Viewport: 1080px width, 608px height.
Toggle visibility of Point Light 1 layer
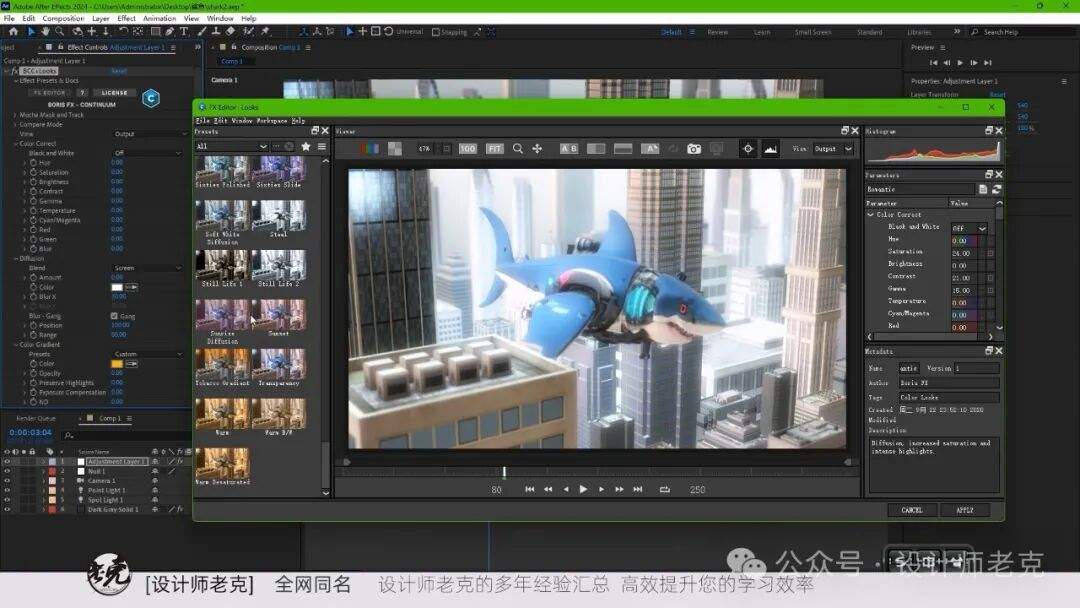7,490
